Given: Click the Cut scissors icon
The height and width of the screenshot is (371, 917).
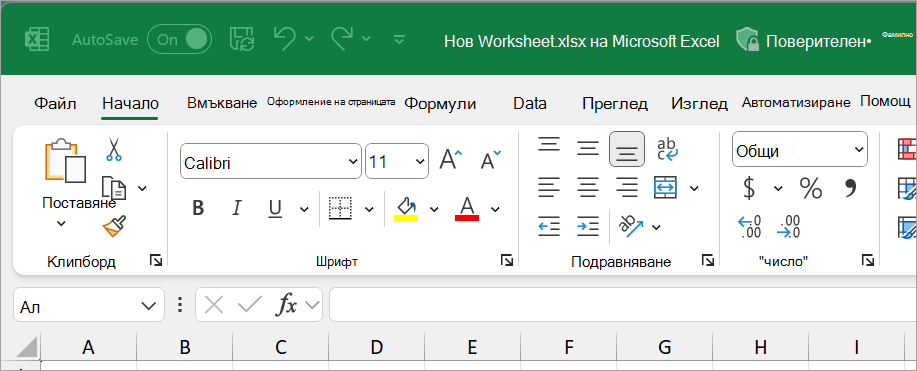Looking at the screenshot, I should pyautogui.click(x=113, y=149).
